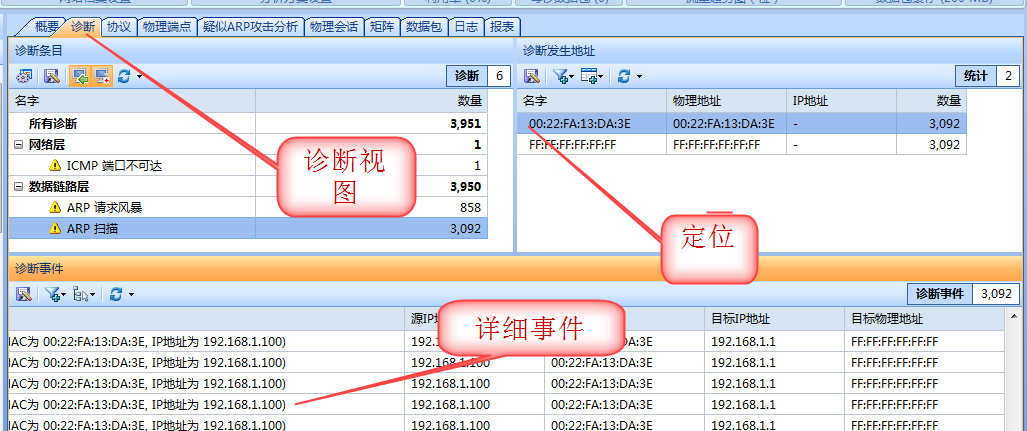Switch to the 报表 tab

[502, 27]
